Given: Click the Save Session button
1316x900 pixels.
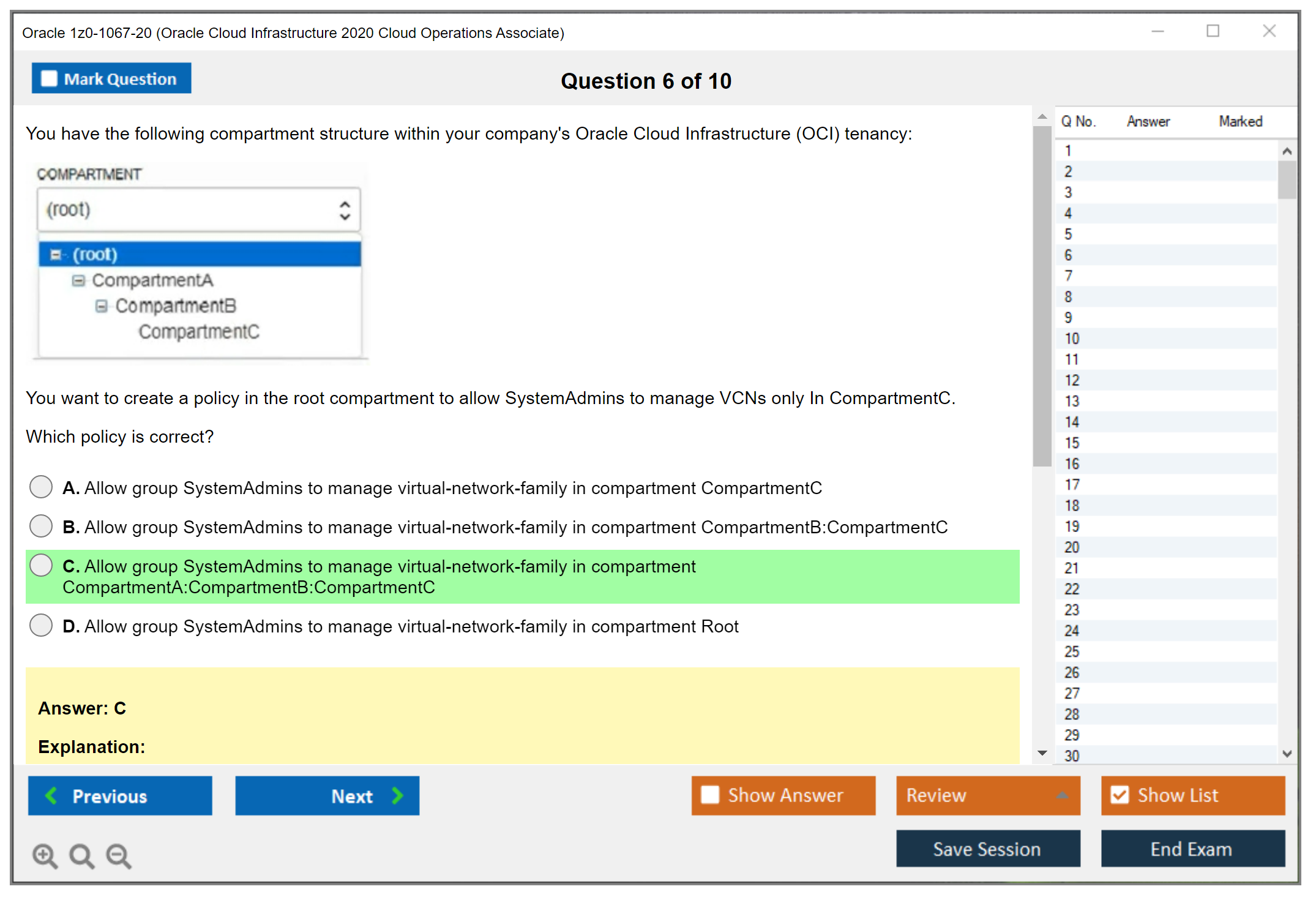Looking at the screenshot, I should pyautogui.click(x=987, y=849).
